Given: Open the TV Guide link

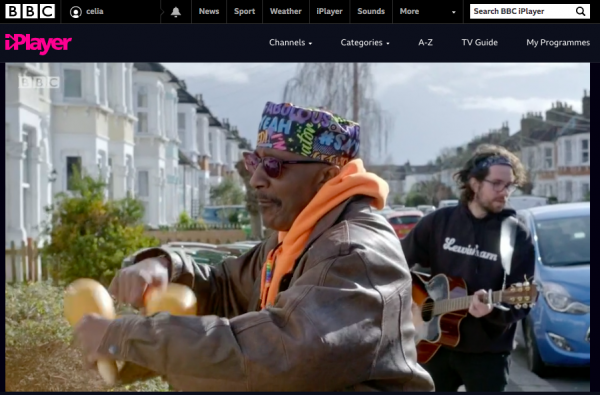Looking at the screenshot, I should (479, 42).
